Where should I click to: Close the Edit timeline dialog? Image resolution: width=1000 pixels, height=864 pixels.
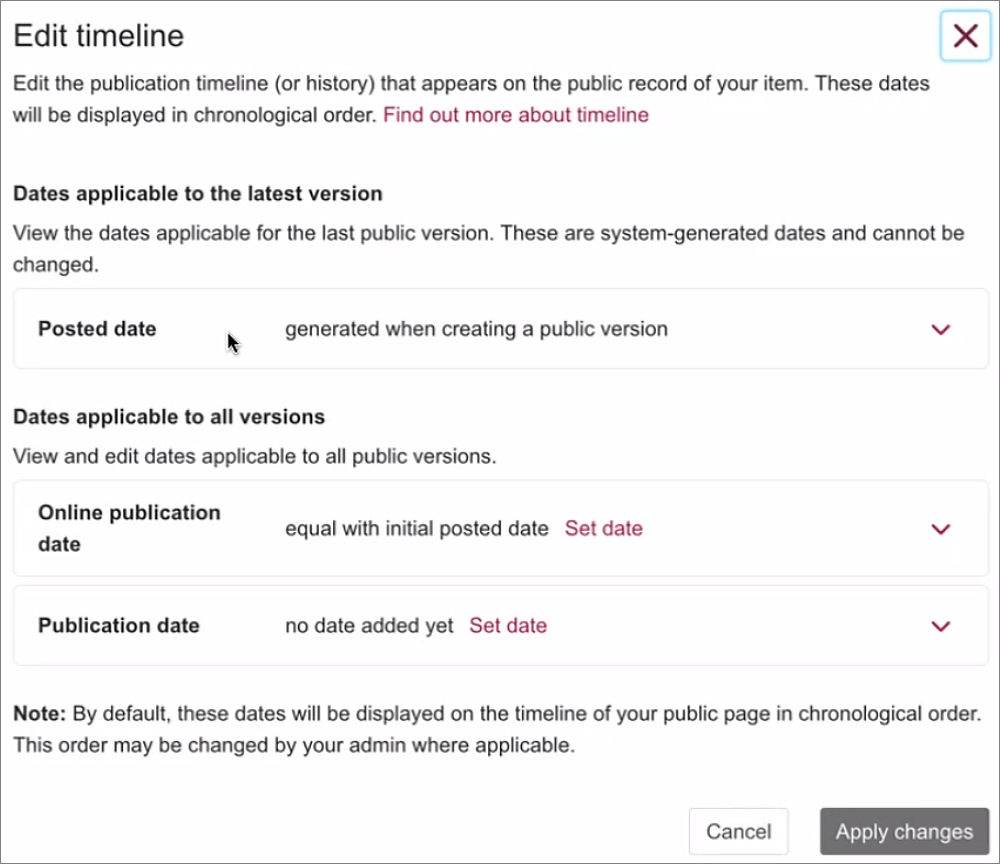(965, 37)
